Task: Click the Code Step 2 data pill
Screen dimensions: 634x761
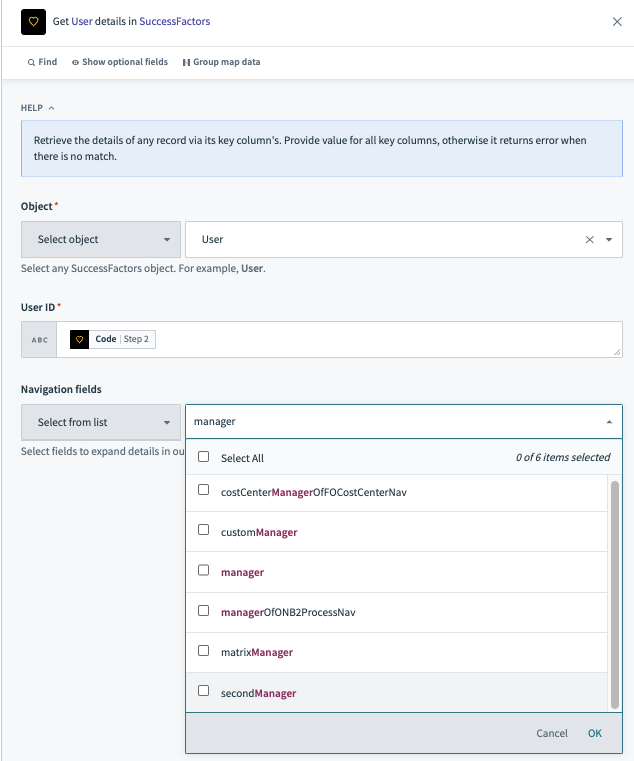Action: click(113, 339)
